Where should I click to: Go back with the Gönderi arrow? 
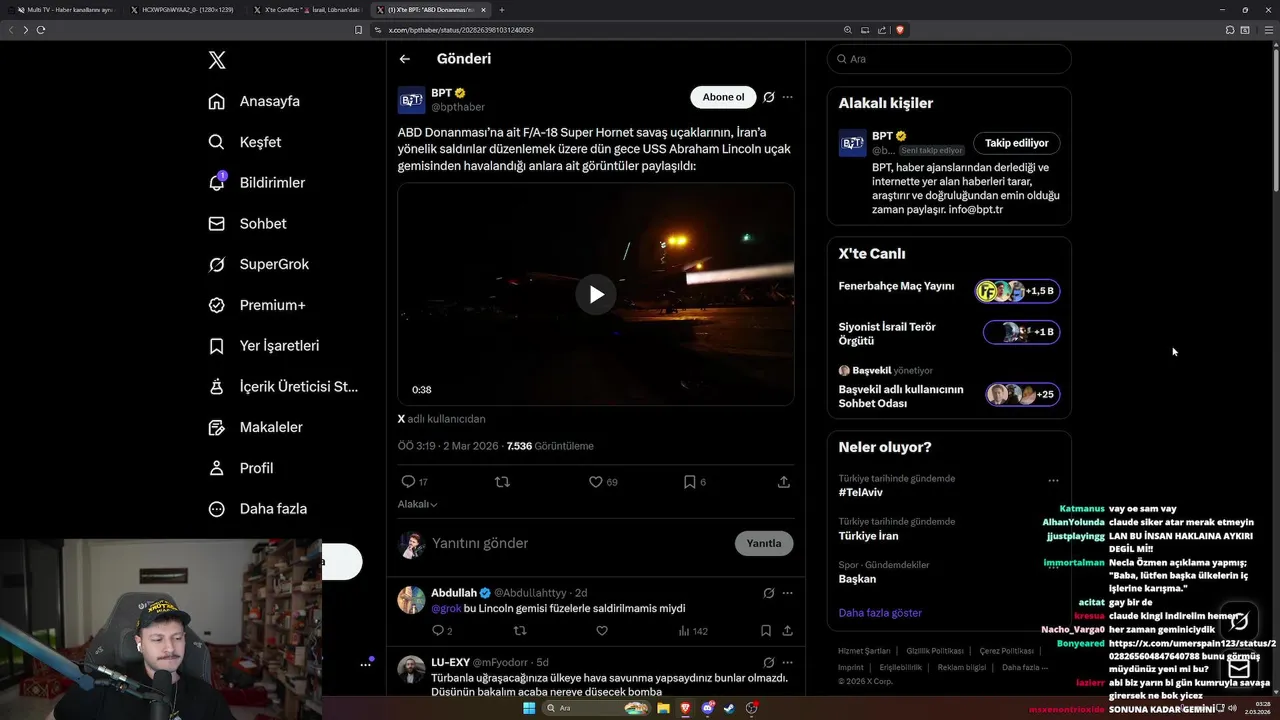tap(405, 59)
